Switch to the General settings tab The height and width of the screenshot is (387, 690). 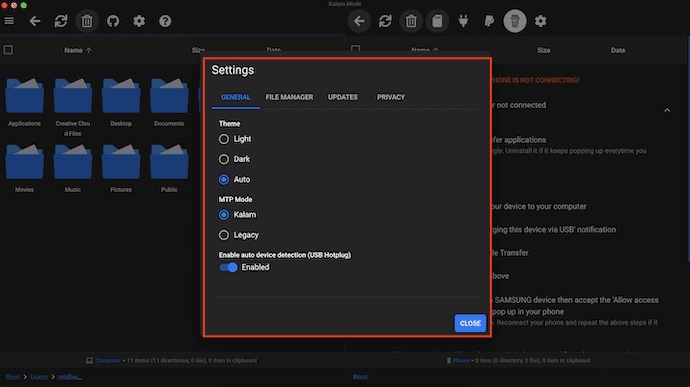pos(235,97)
